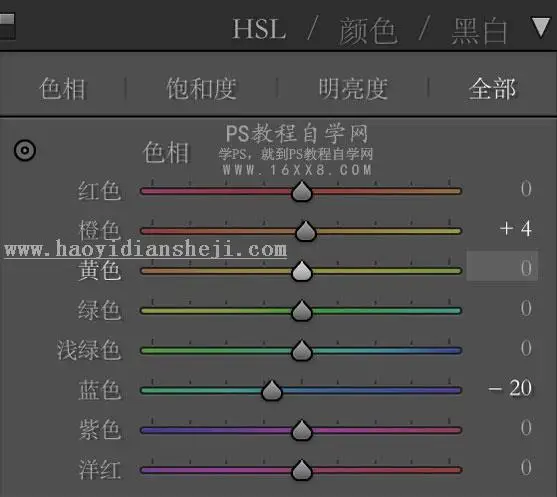
Task: Click the 橙色 hue slider handle
Action: click(305, 231)
